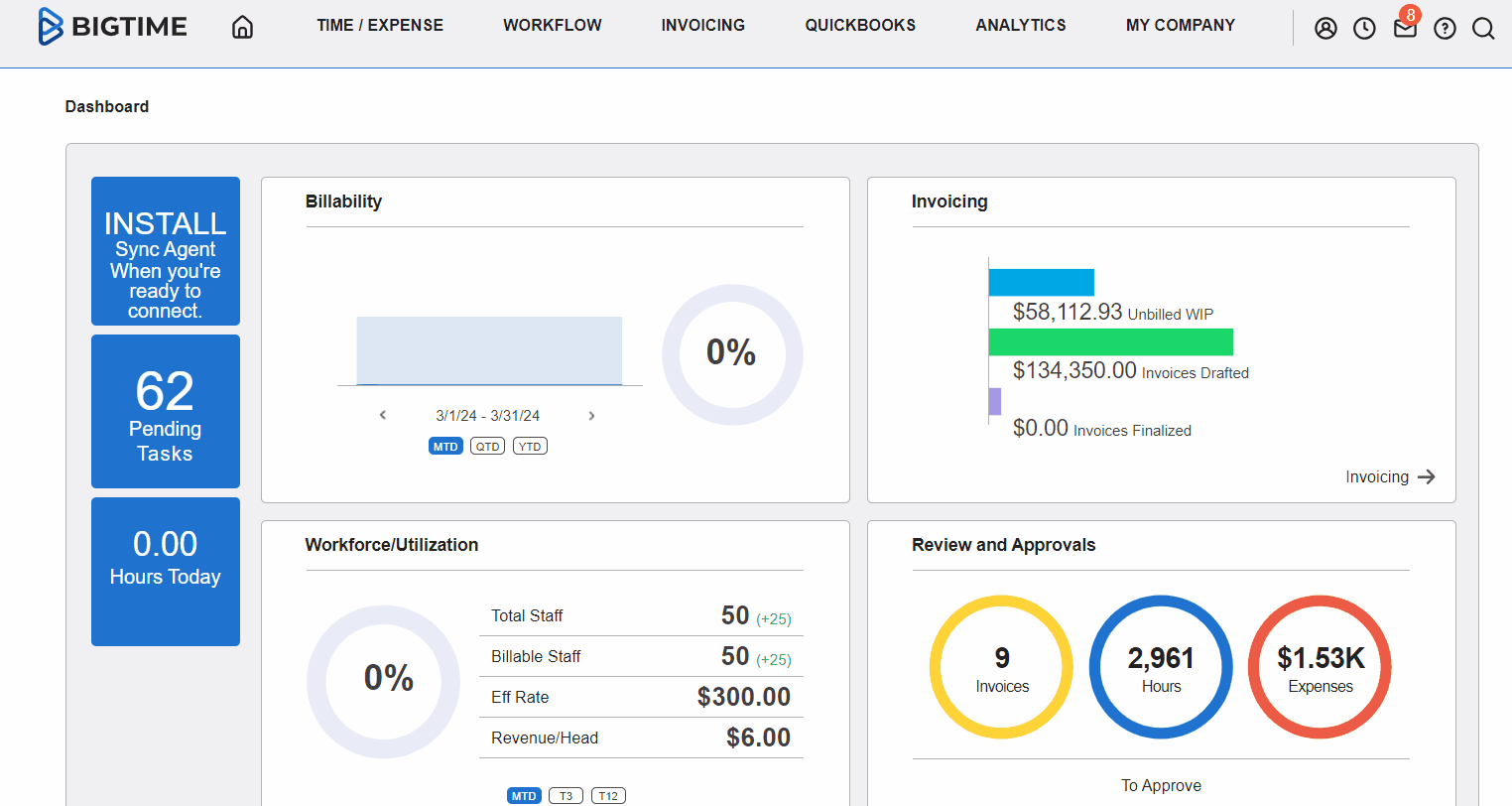Open the help question mark icon

[x=1445, y=29]
